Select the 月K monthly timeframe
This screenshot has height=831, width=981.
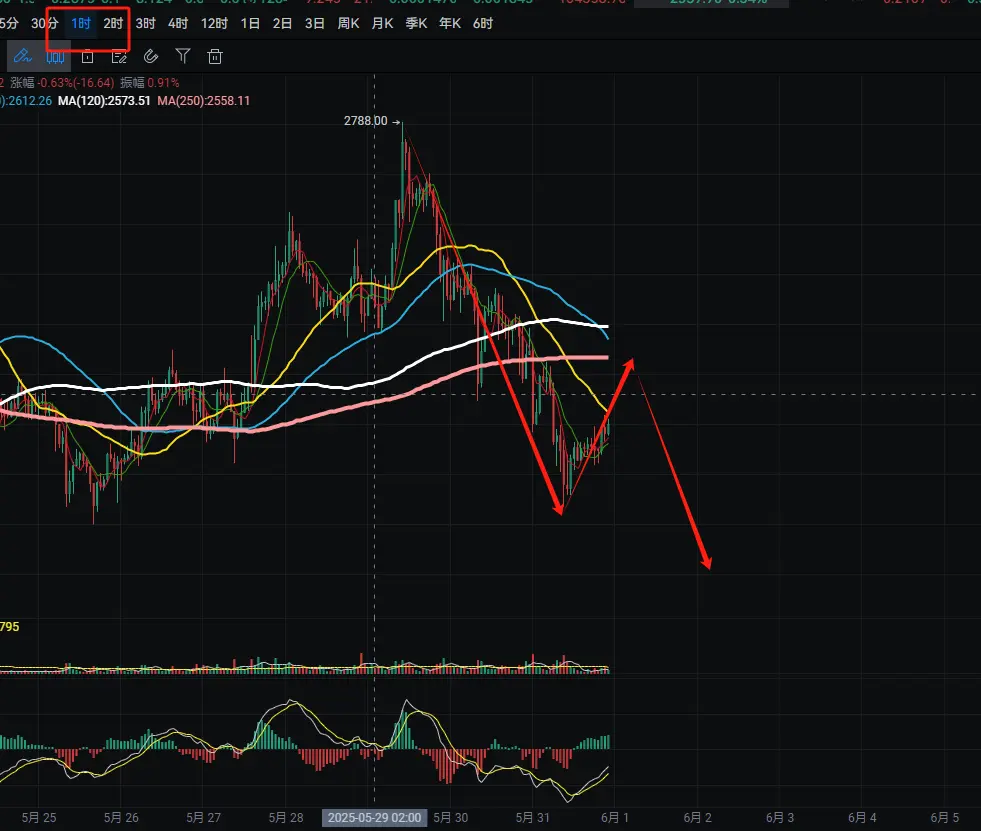pos(382,24)
